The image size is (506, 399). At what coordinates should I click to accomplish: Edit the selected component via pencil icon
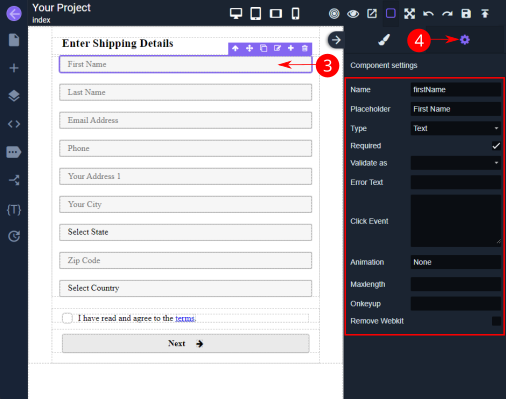click(277, 48)
